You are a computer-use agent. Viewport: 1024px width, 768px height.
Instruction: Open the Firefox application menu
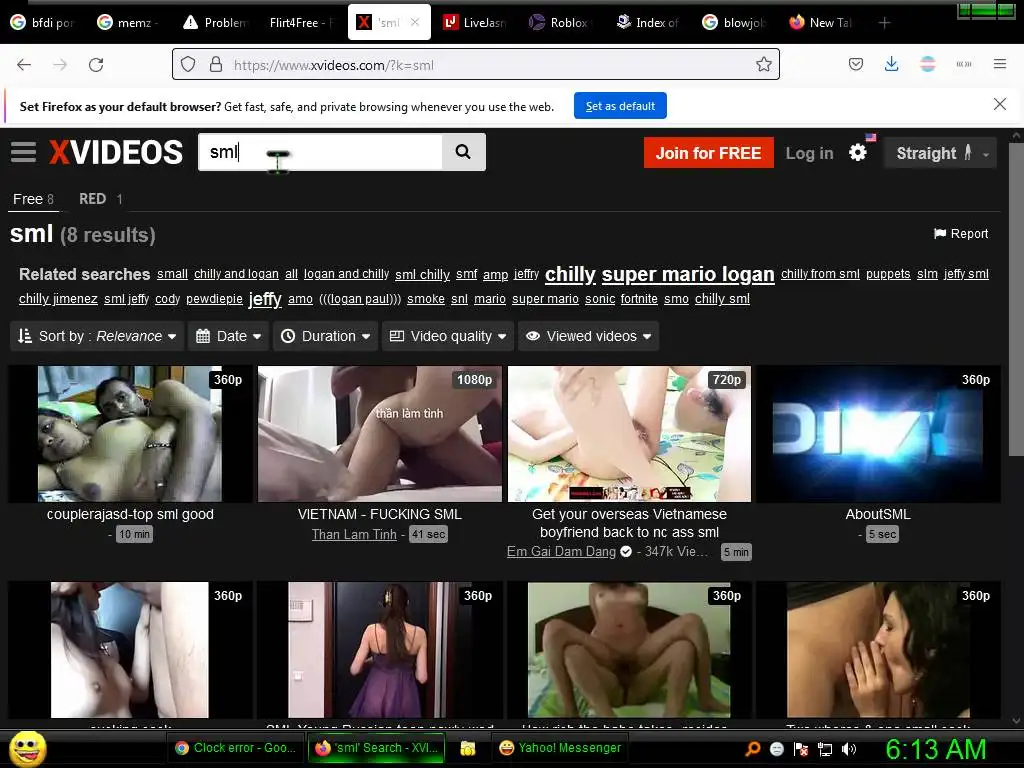(x=1000, y=64)
